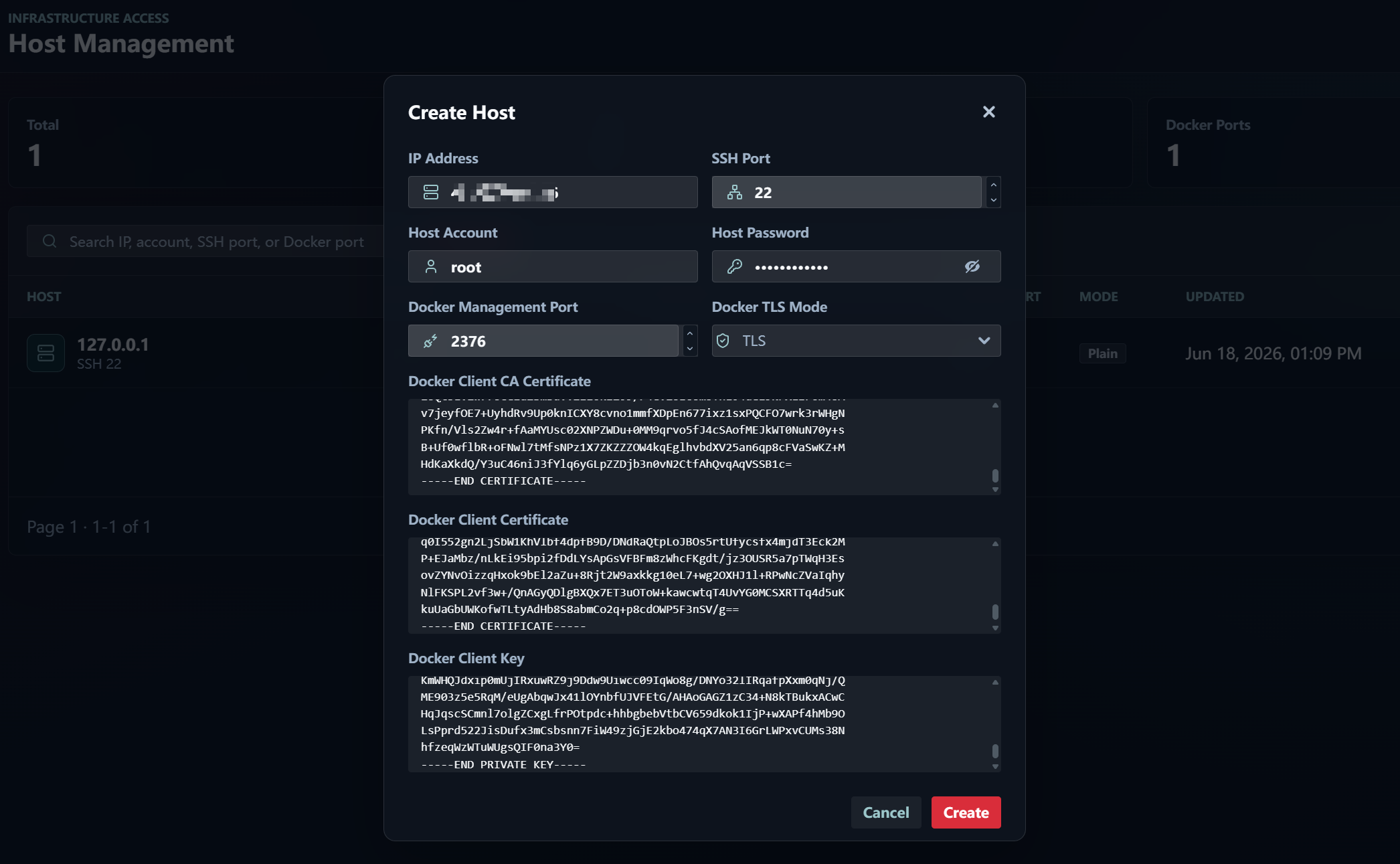This screenshot has width=1400, height=864.
Task: Decrease the Docker Management Port value
Action: (690, 349)
